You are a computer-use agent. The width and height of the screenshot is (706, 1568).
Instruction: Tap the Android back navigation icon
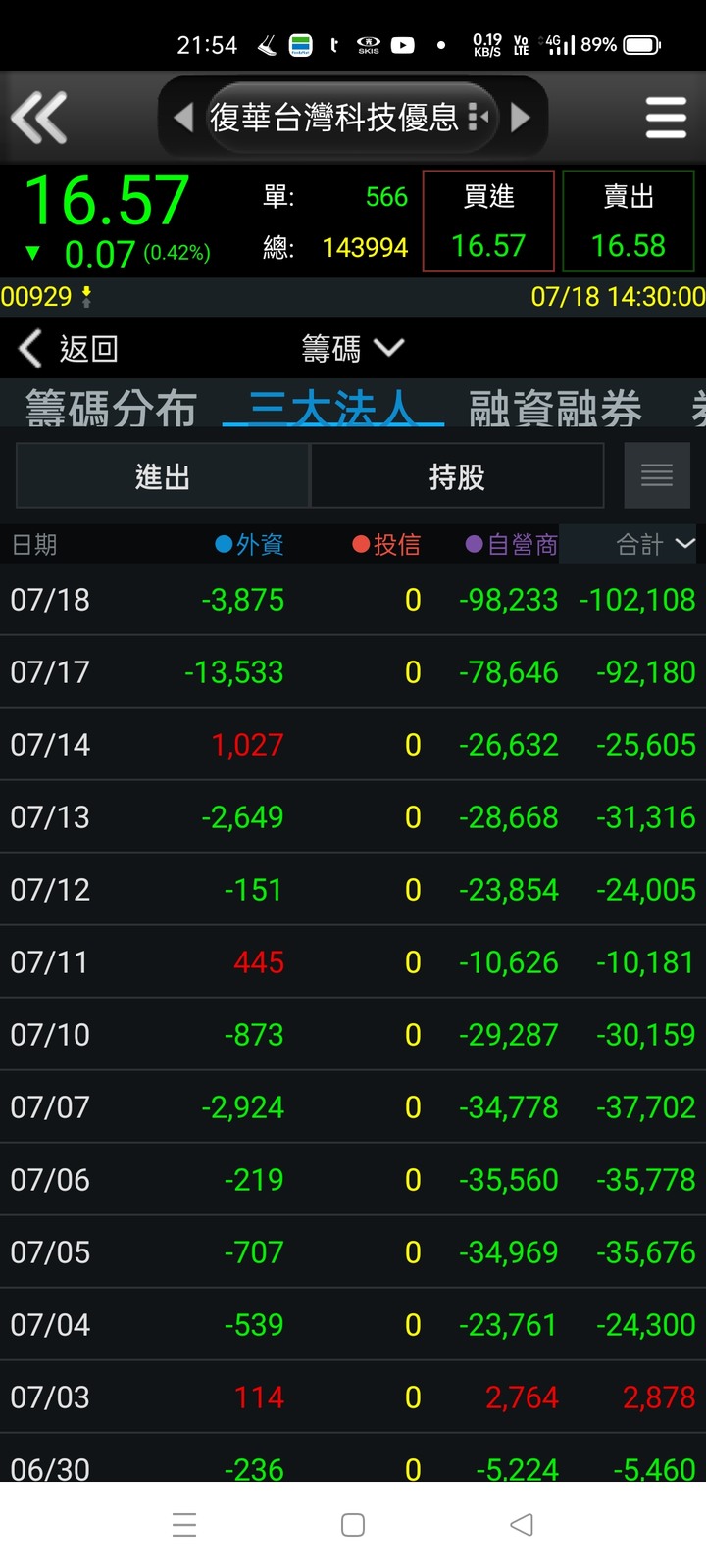522,1525
